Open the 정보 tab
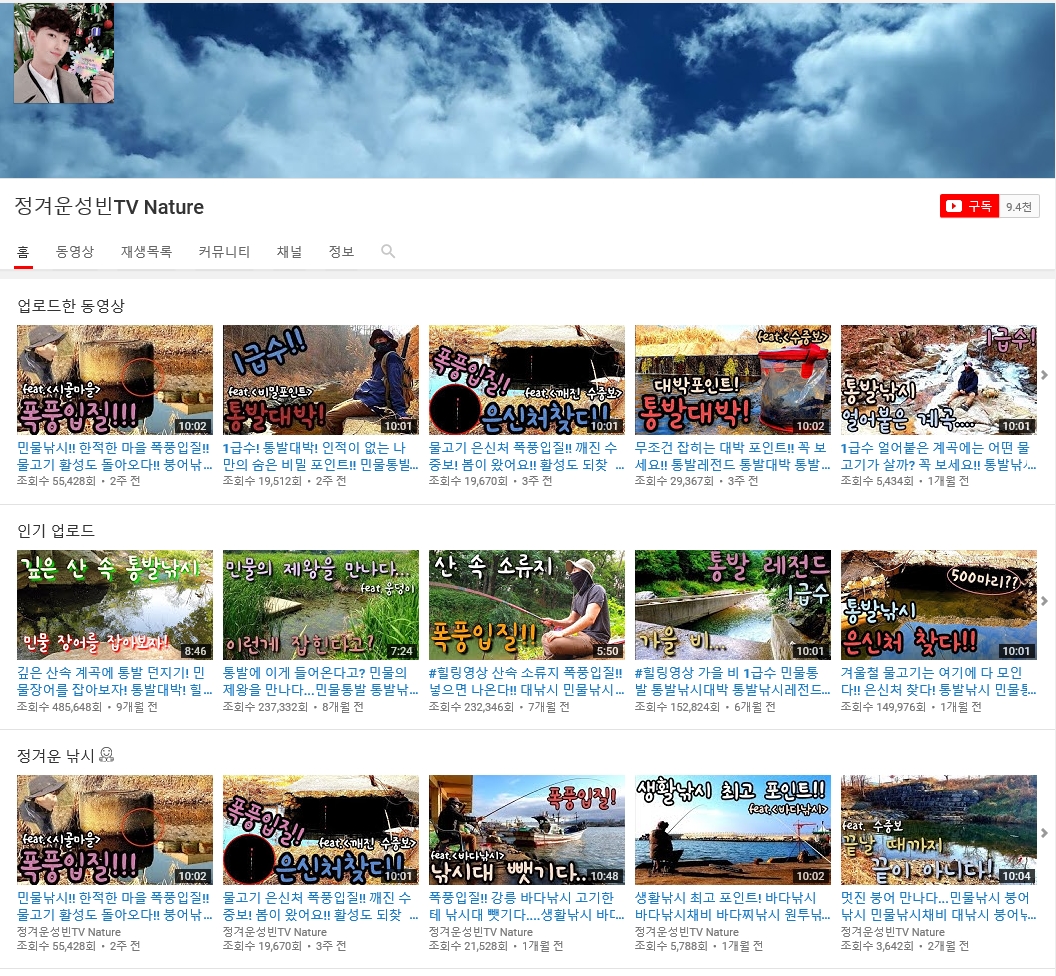Screen dimensions: 1056x976 tap(341, 252)
